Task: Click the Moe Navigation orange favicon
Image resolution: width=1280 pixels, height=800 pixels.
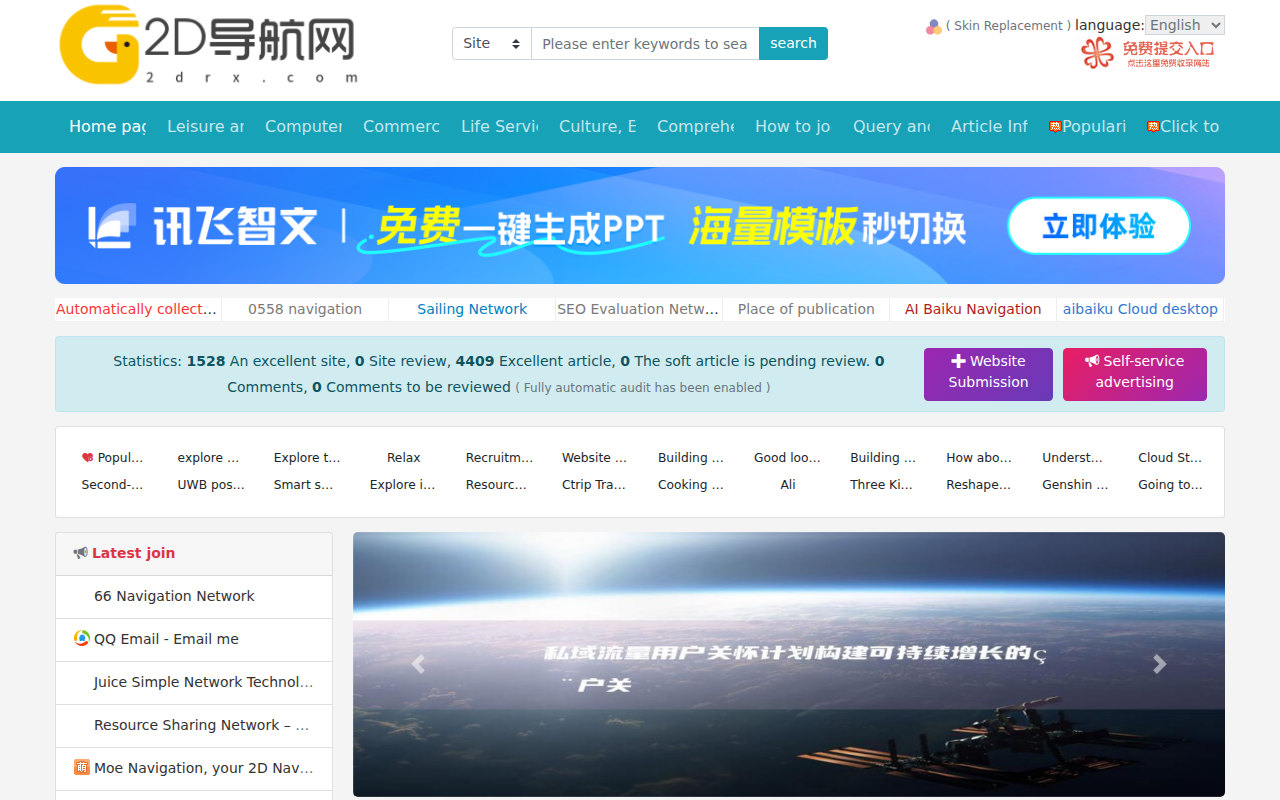Action: 82,768
